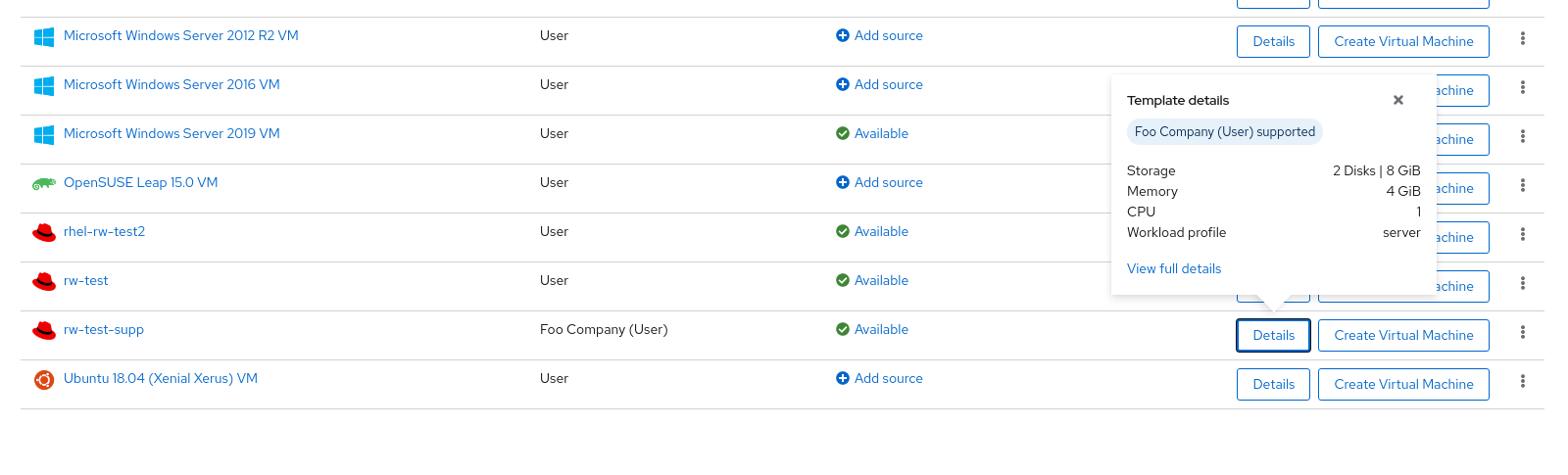The image size is (1568, 475).
Task: Click Details button for rw-test-supp
Action: click(x=1274, y=335)
